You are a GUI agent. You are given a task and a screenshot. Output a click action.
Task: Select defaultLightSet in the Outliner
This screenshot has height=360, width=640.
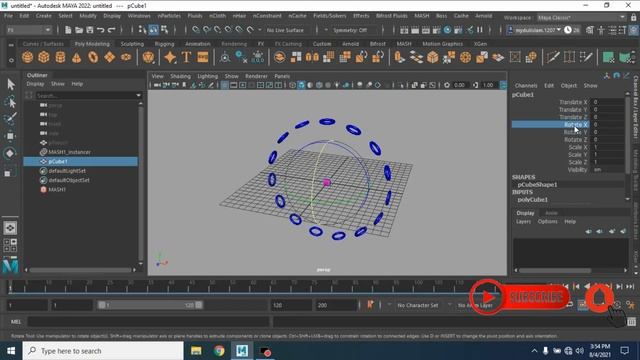[x=67, y=171]
